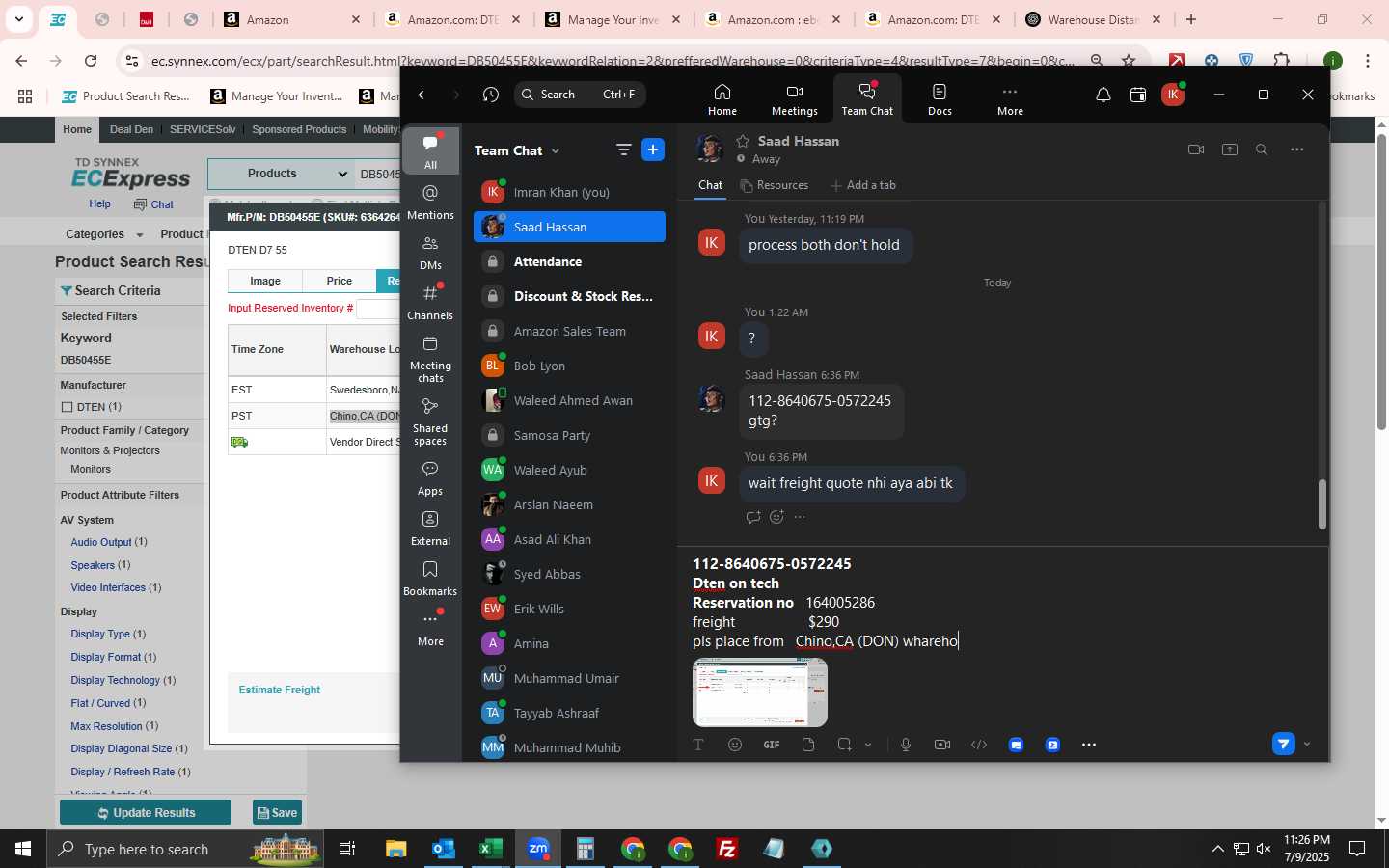The height and width of the screenshot is (868, 1389).
Task: Open the Estimate Freight link
Action: [280, 690]
